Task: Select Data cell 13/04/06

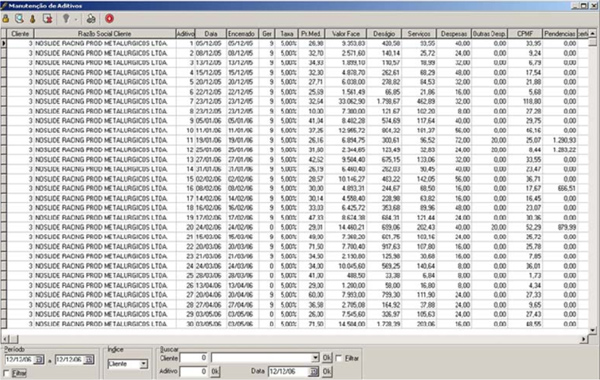Action: coord(211,285)
